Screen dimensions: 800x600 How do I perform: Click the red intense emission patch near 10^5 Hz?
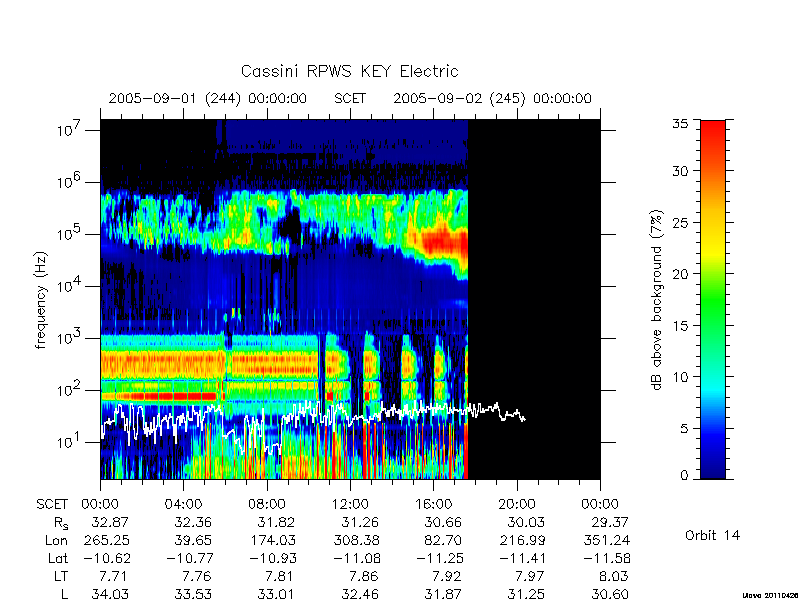tap(443, 241)
